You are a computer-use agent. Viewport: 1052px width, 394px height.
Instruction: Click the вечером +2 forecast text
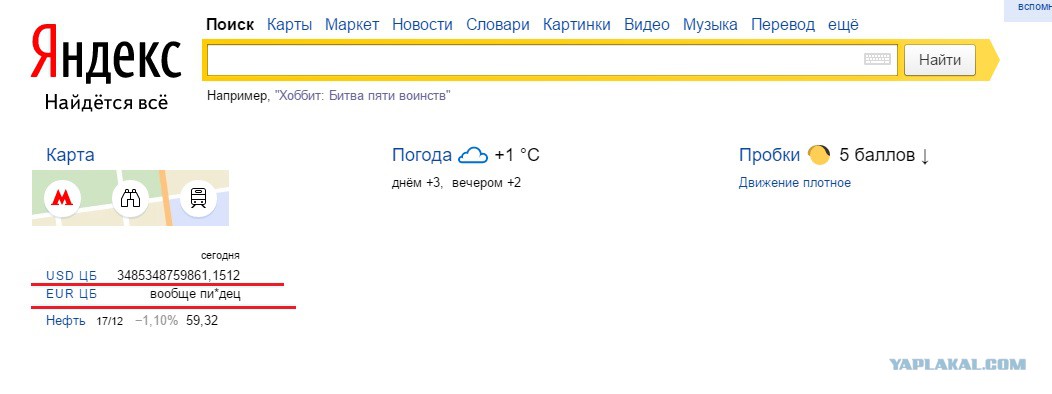486,183
